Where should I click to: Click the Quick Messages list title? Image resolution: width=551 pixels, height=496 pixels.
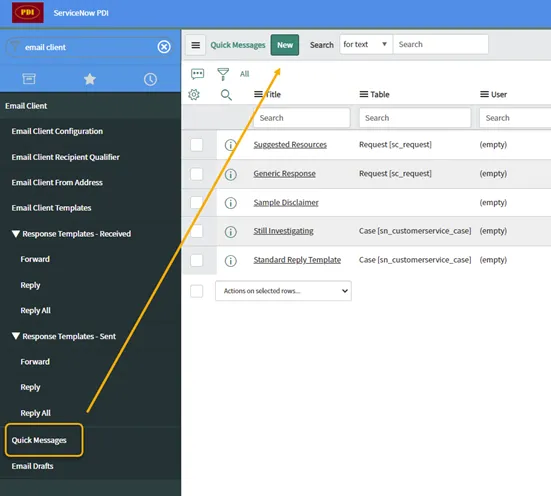click(238, 45)
